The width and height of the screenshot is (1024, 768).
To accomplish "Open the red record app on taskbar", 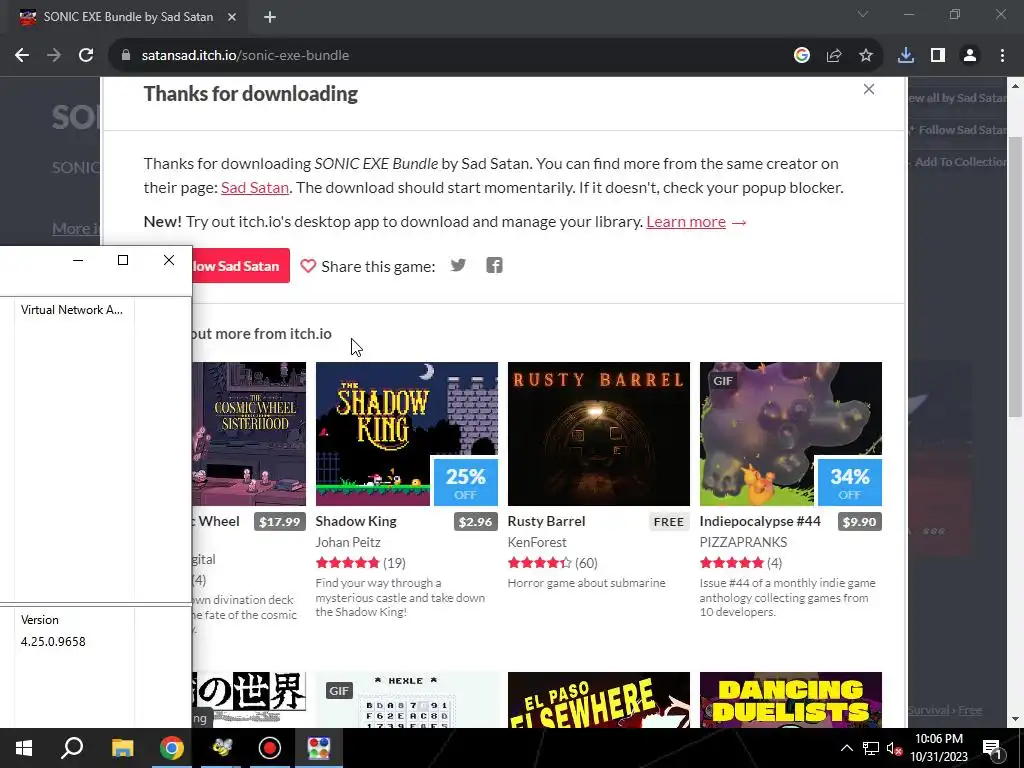I will click(270, 748).
